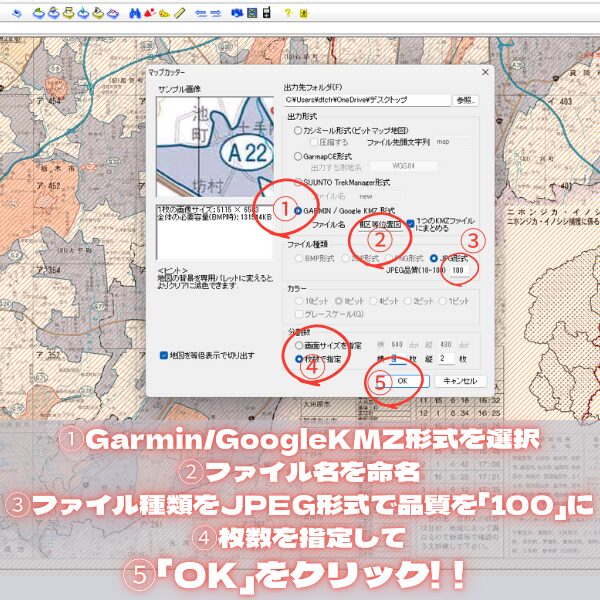The width and height of the screenshot is (600, 600).
Task: Click the 出力先フォルダ path field
Action: point(367,100)
